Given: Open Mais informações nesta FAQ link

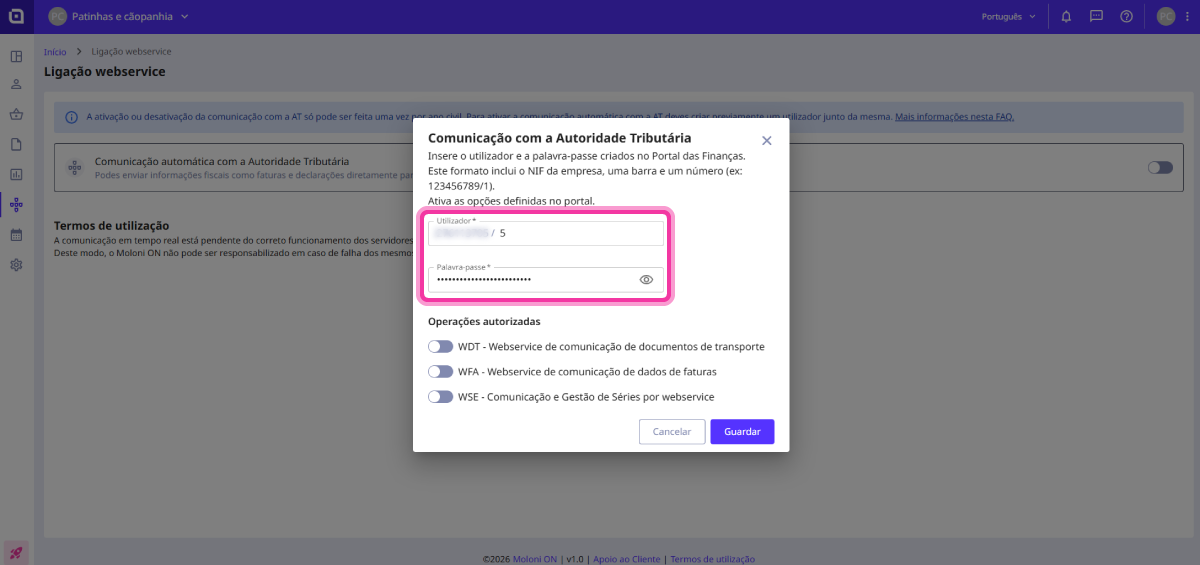Looking at the screenshot, I should click(x=954, y=117).
